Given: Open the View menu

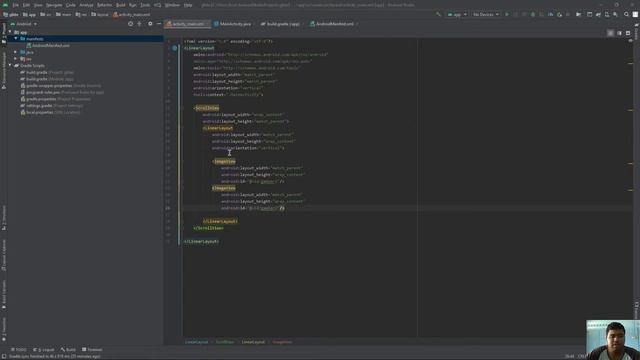Looking at the screenshot, I should click(x=38, y=5).
